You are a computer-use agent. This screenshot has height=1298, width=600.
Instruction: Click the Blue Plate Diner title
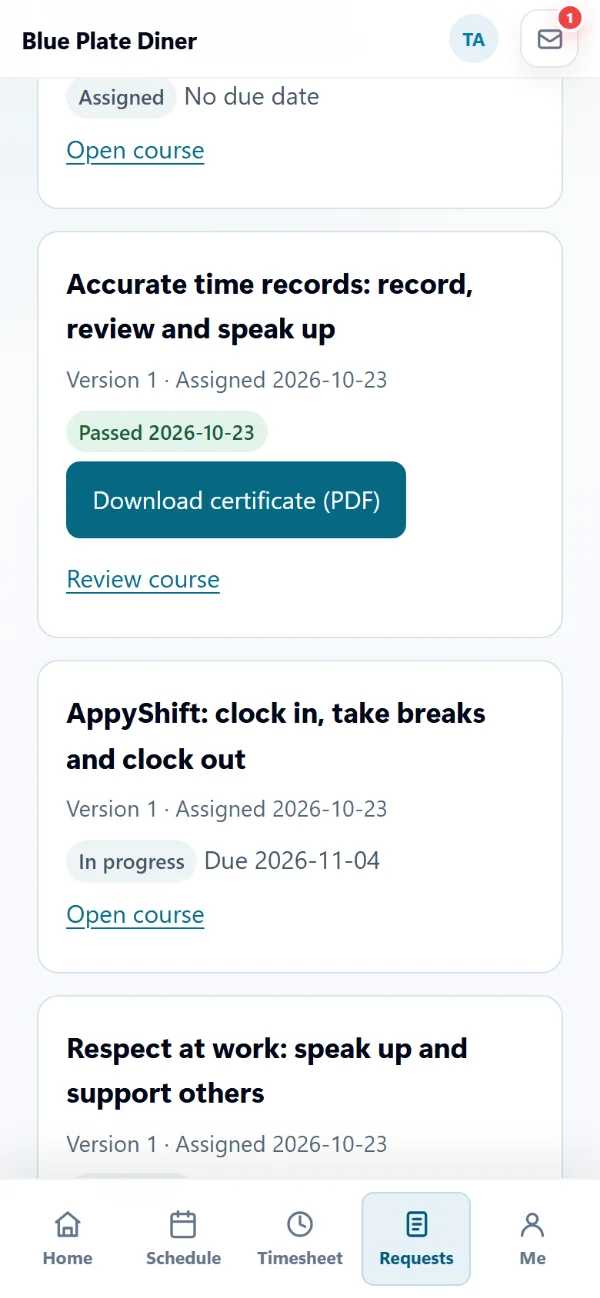pyautogui.click(x=109, y=41)
